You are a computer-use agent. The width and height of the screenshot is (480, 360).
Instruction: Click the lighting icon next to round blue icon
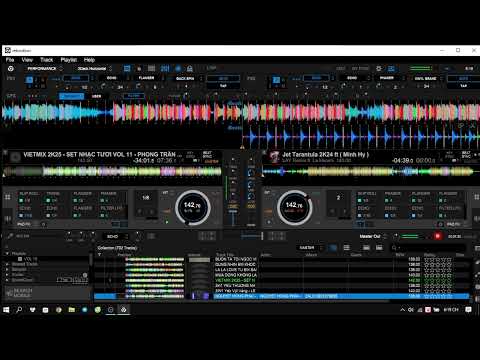click(190, 68)
